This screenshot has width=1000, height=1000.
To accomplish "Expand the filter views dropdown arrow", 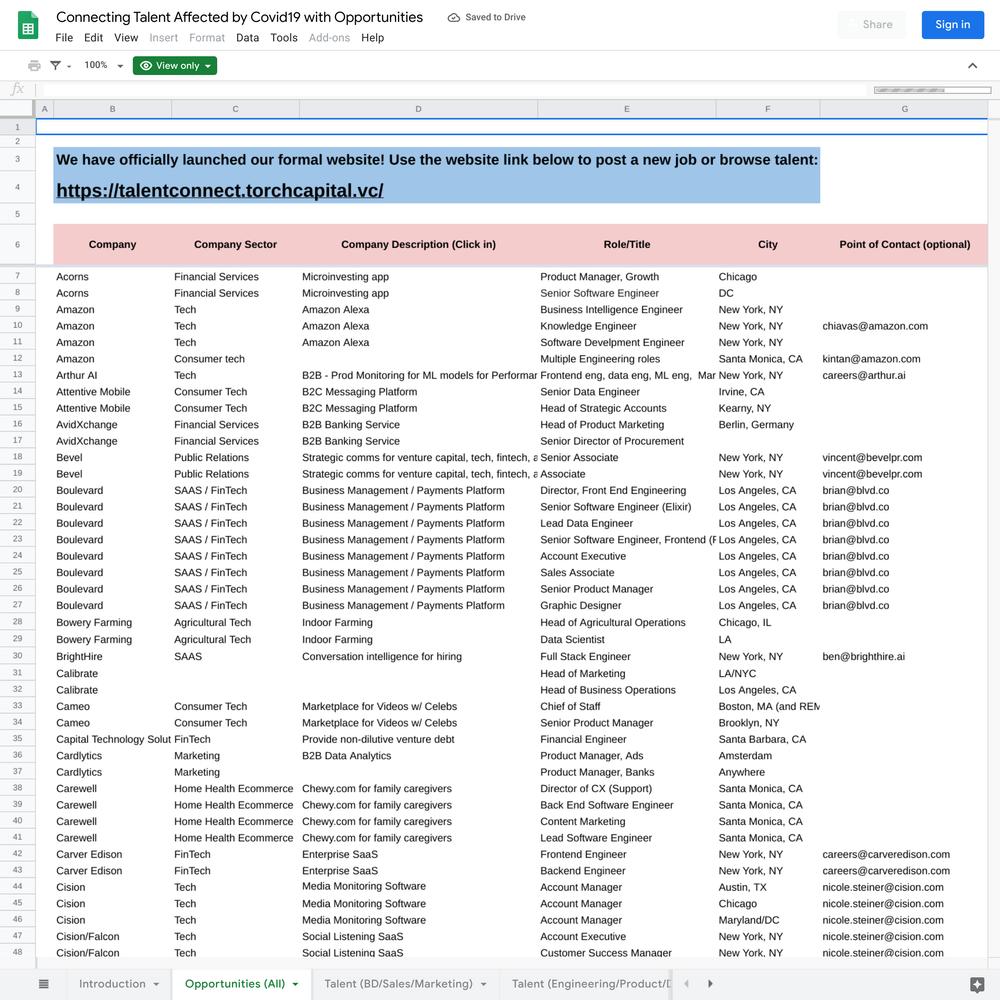I will point(69,66).
